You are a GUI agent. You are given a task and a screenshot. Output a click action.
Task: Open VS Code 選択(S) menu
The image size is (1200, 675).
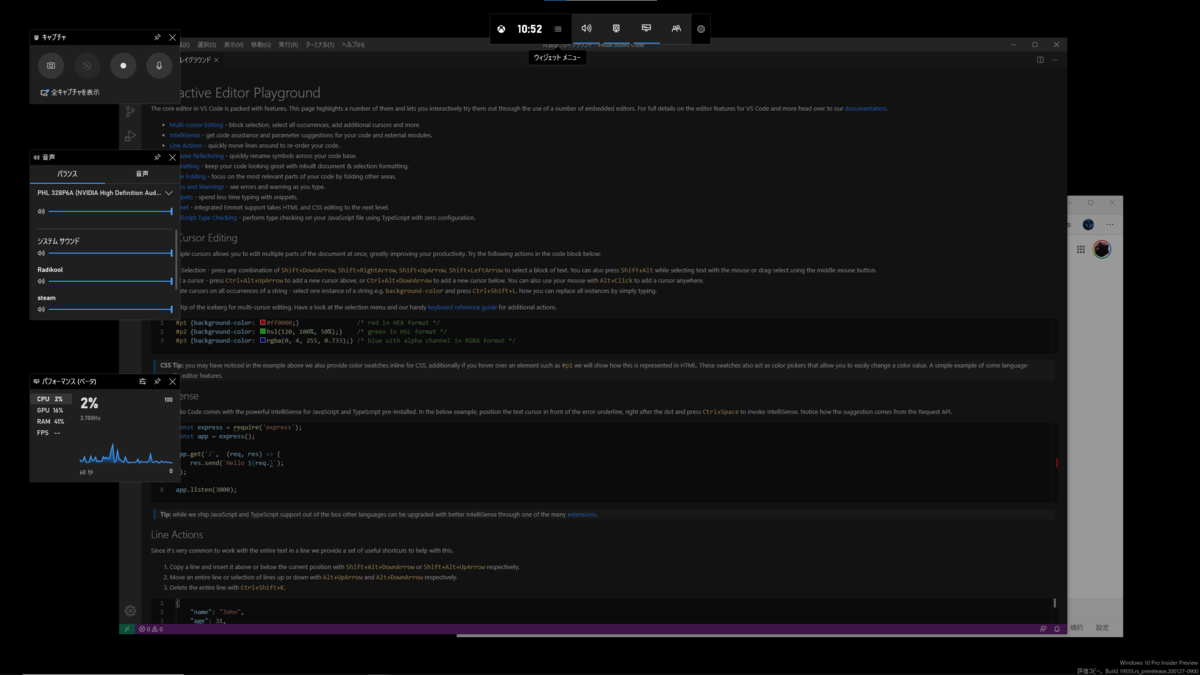(x=207, y=45)
